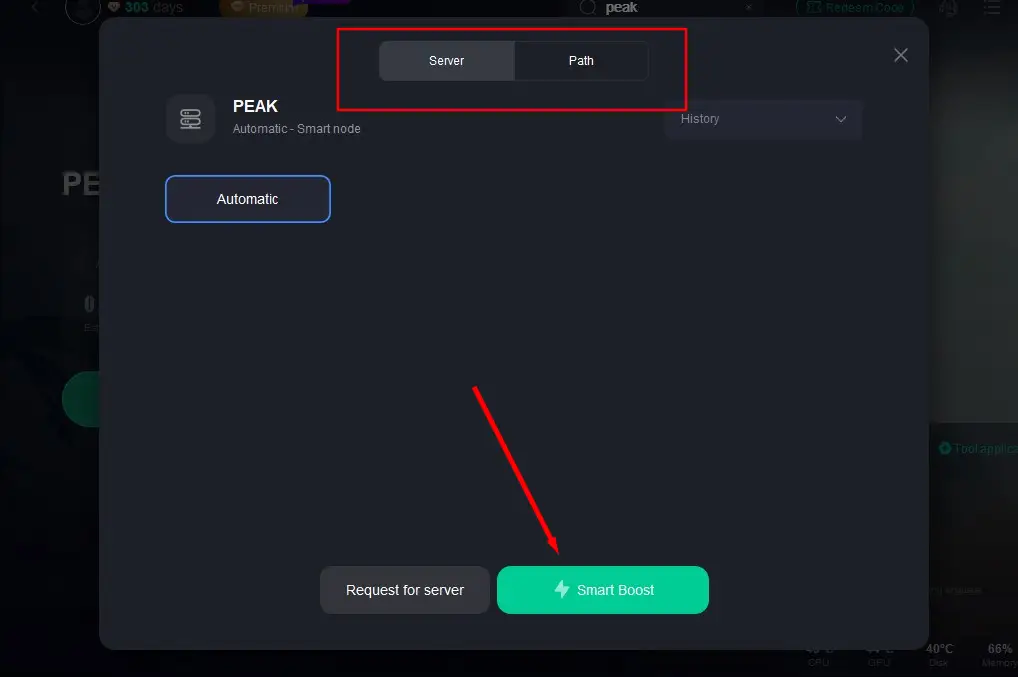The image size is (1018, 677).
Task: Click the magnifier search icon
Action: click(588, 7)
